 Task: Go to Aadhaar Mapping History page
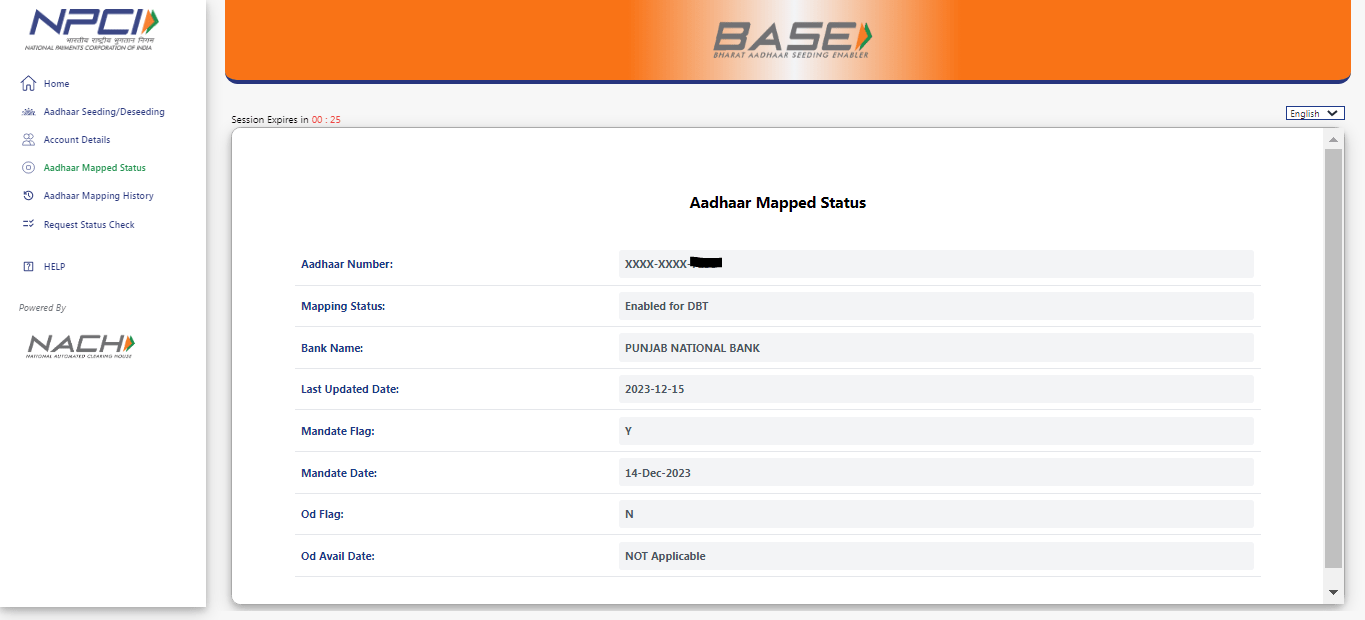pyautogui.click(x=98, y=196)
